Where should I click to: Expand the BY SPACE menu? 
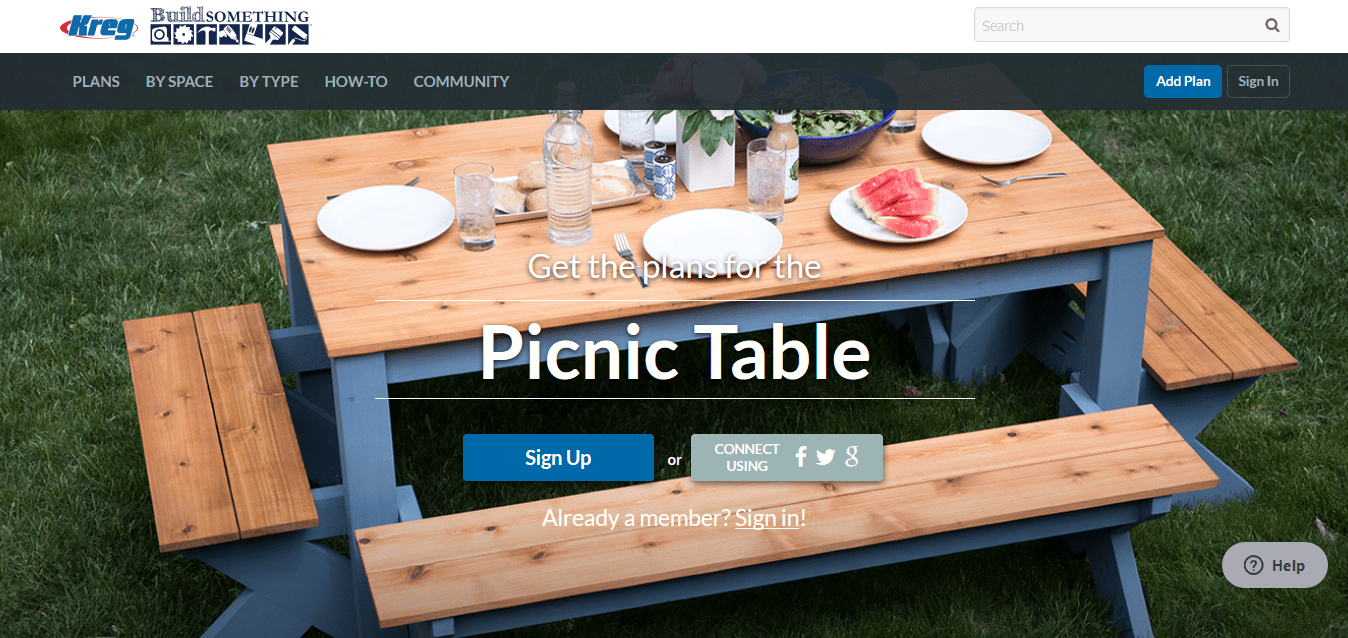pyautogui.click(x=179, y=81)
